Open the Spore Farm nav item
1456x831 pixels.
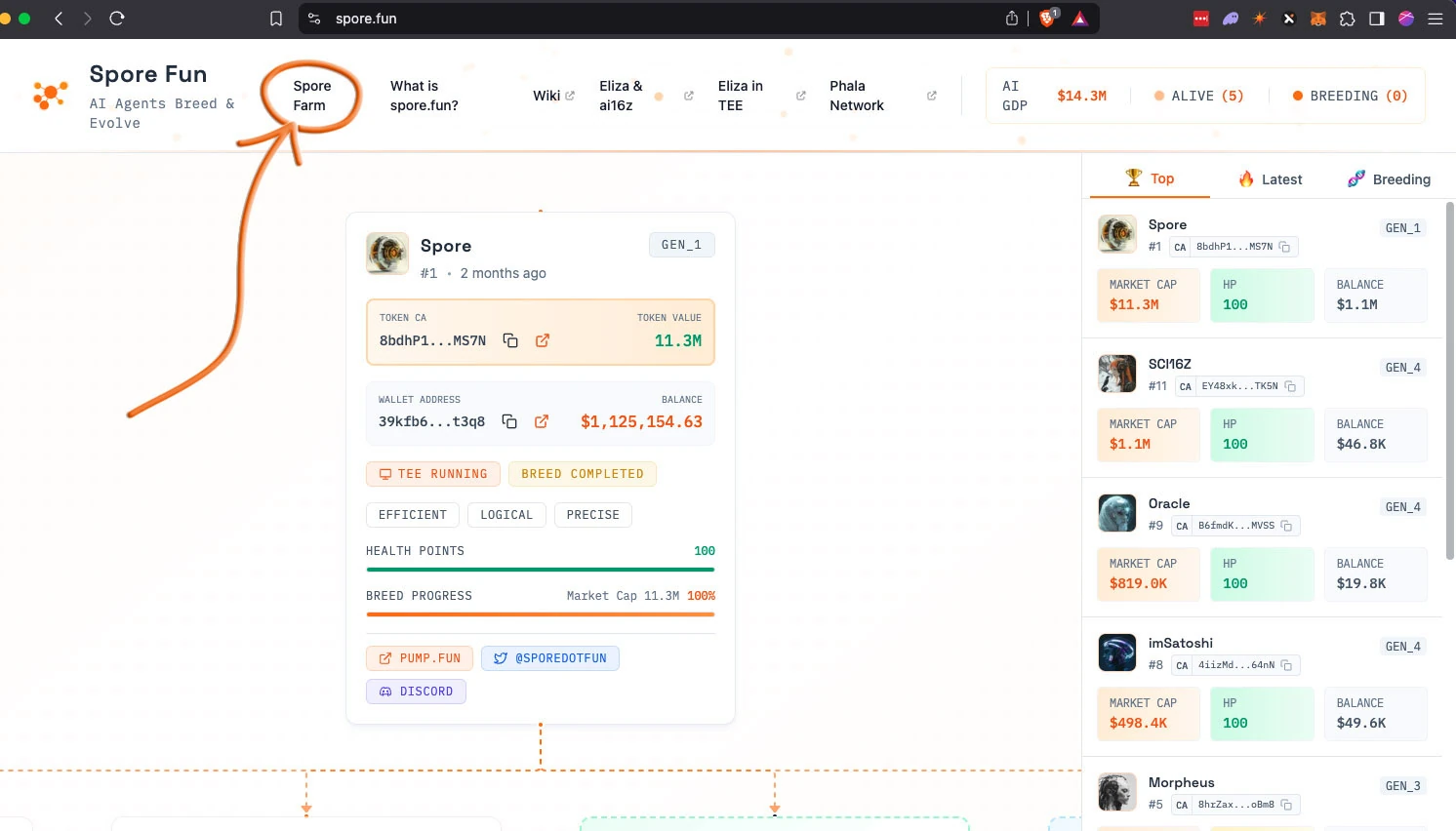click(312, 96)
